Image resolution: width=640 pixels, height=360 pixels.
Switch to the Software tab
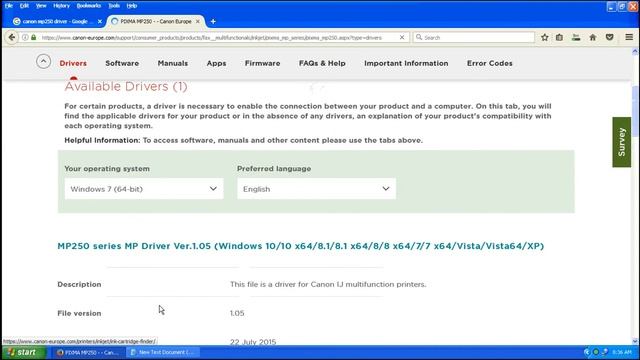122,63
